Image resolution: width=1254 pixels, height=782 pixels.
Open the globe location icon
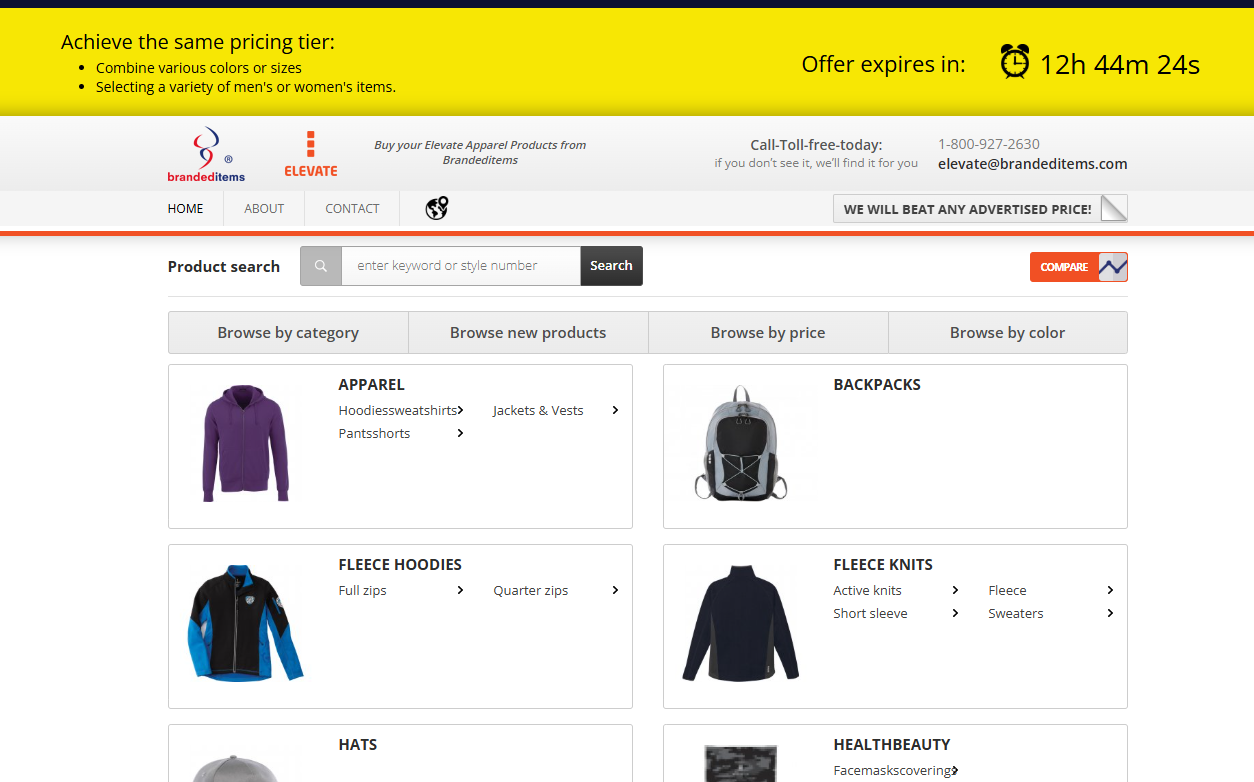[436, 208]
